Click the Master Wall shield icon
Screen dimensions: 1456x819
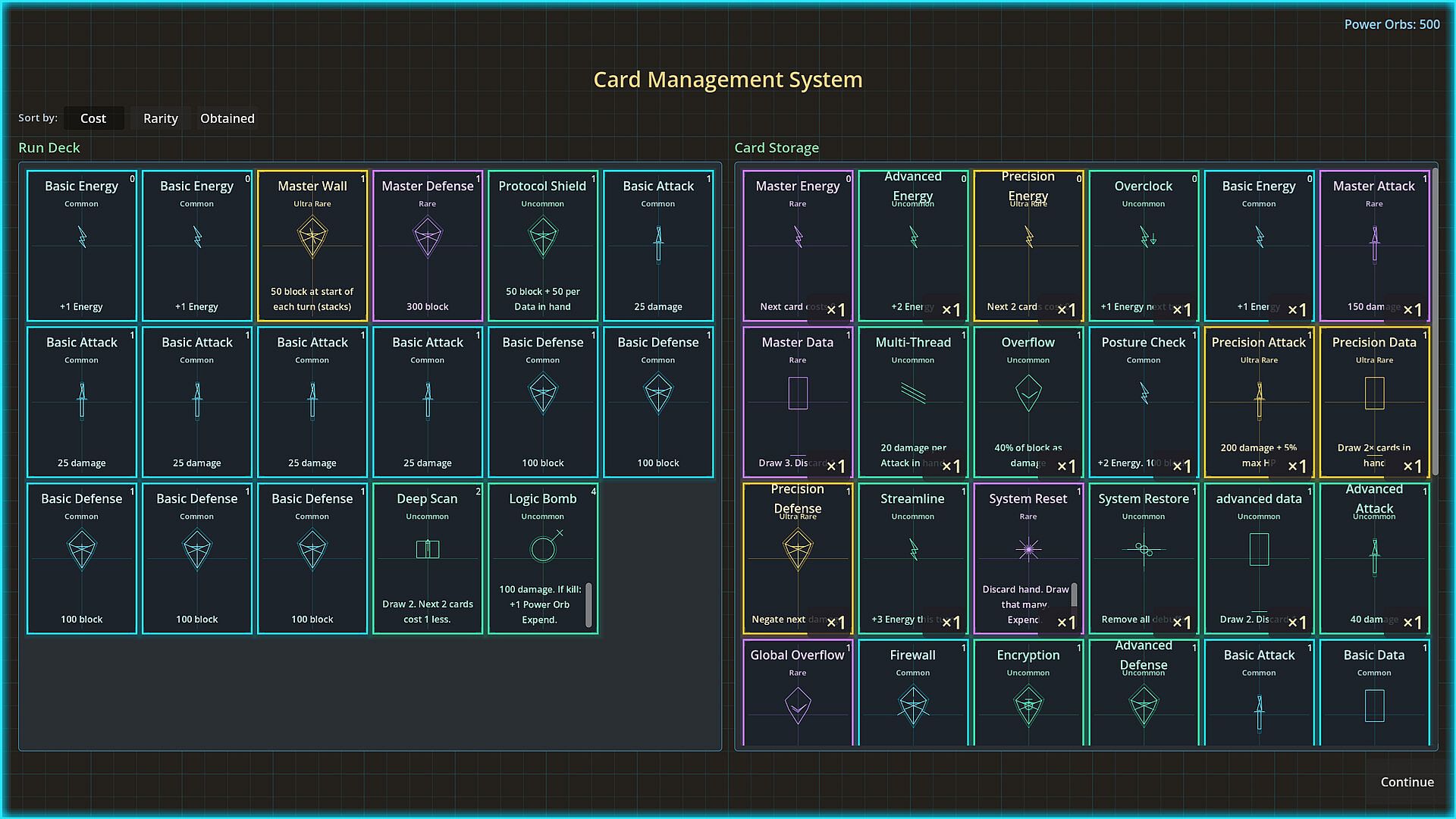(x=312, y=237)
